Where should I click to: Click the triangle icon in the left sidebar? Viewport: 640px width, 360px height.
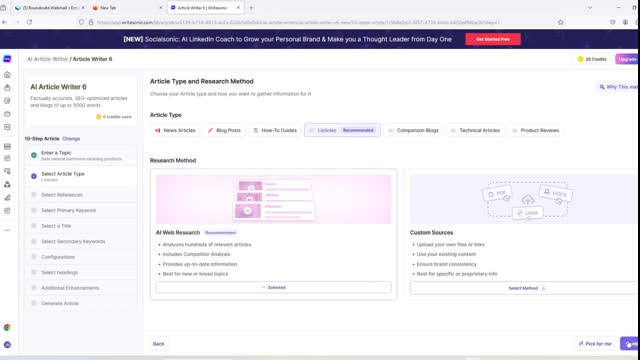tap(7, 184)
